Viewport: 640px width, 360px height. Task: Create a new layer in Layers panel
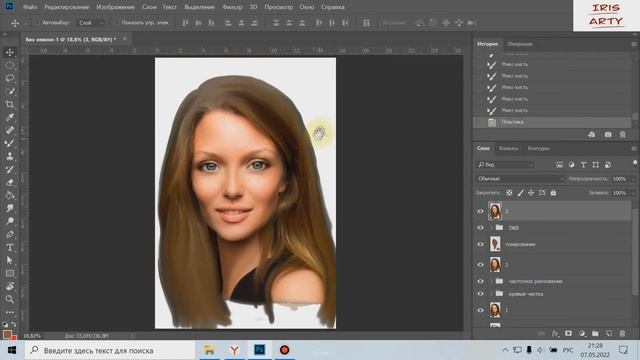609,333
